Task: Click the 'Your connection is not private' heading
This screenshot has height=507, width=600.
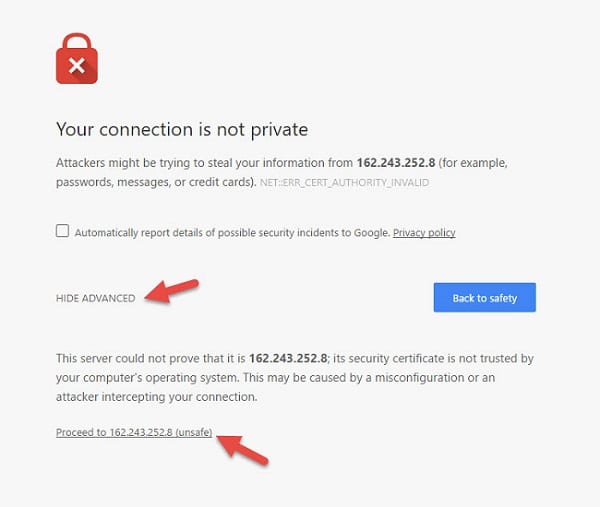Action: pyautogui.click(x=182, y=129)
